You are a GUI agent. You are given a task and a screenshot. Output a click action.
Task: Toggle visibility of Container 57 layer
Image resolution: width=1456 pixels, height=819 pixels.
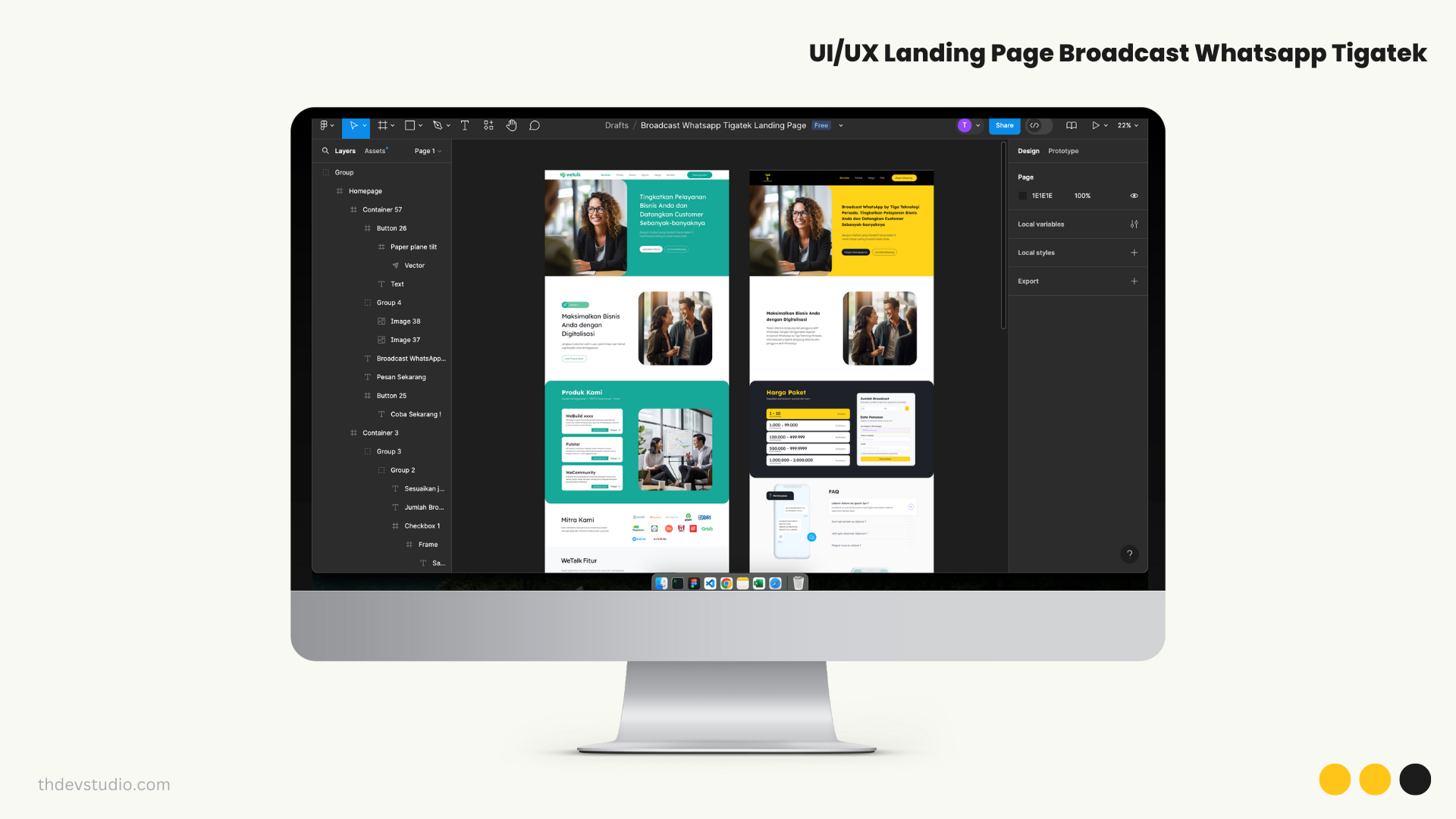(x=442, y=209)
